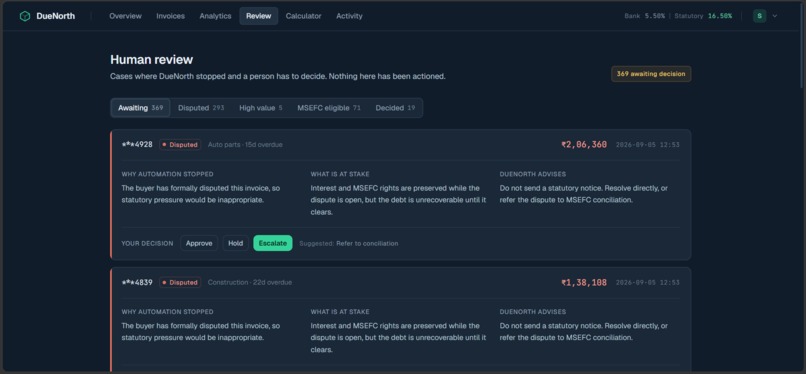The height and width of the screenshot is (374, 806).
Task: Switch to the Analytics tab
Action: (x=215, y=16)
